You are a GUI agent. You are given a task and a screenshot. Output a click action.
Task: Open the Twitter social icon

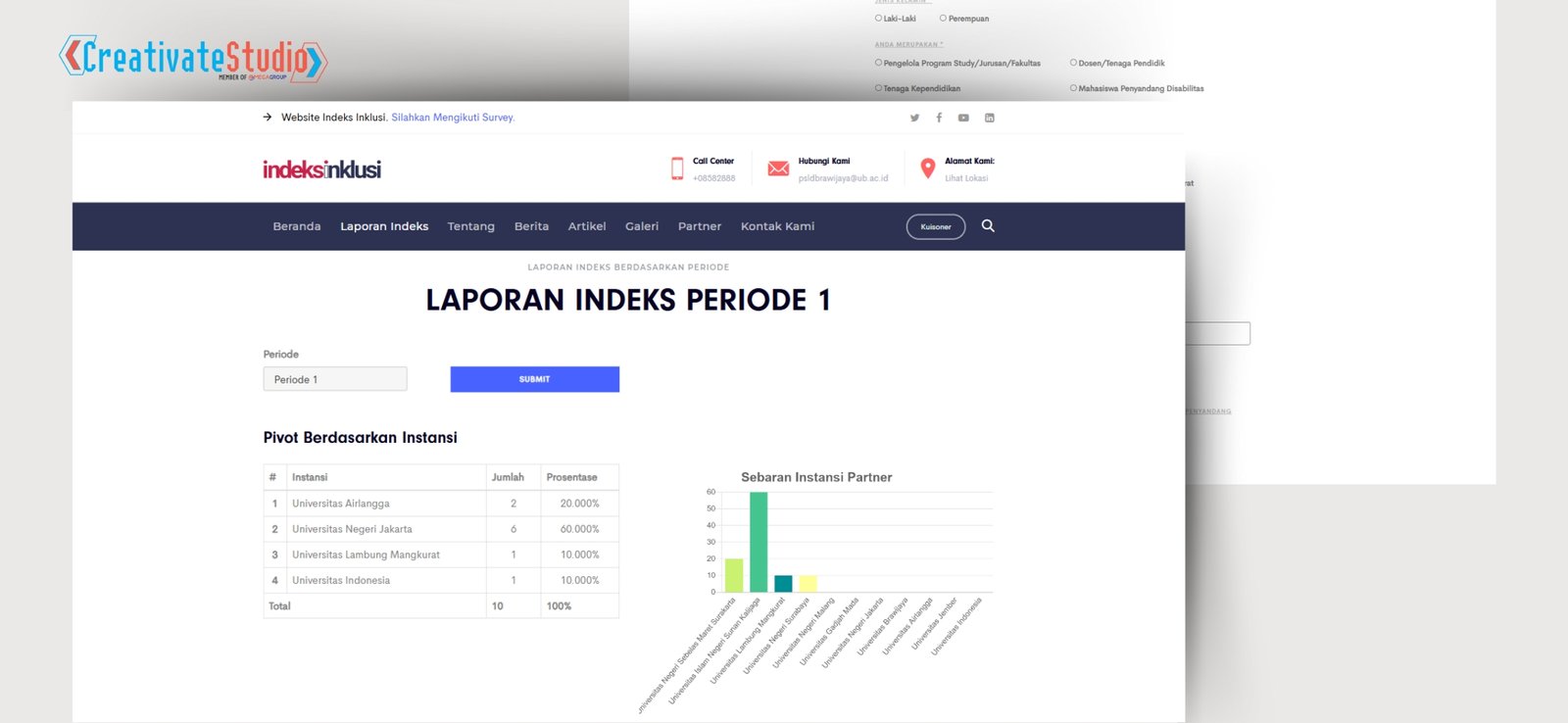[914, 118]
